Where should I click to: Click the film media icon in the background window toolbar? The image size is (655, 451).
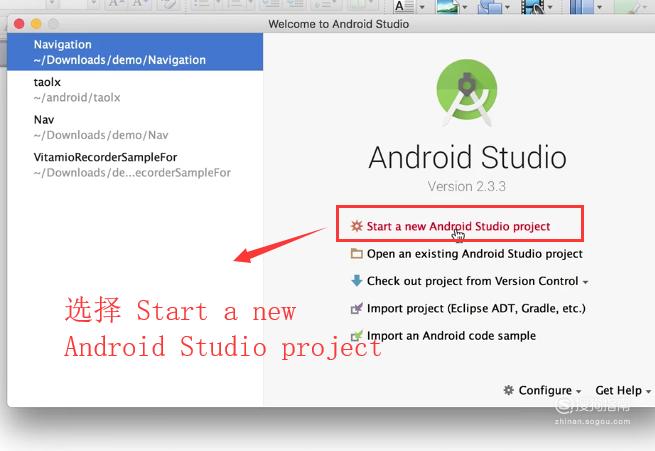(533, 6)
